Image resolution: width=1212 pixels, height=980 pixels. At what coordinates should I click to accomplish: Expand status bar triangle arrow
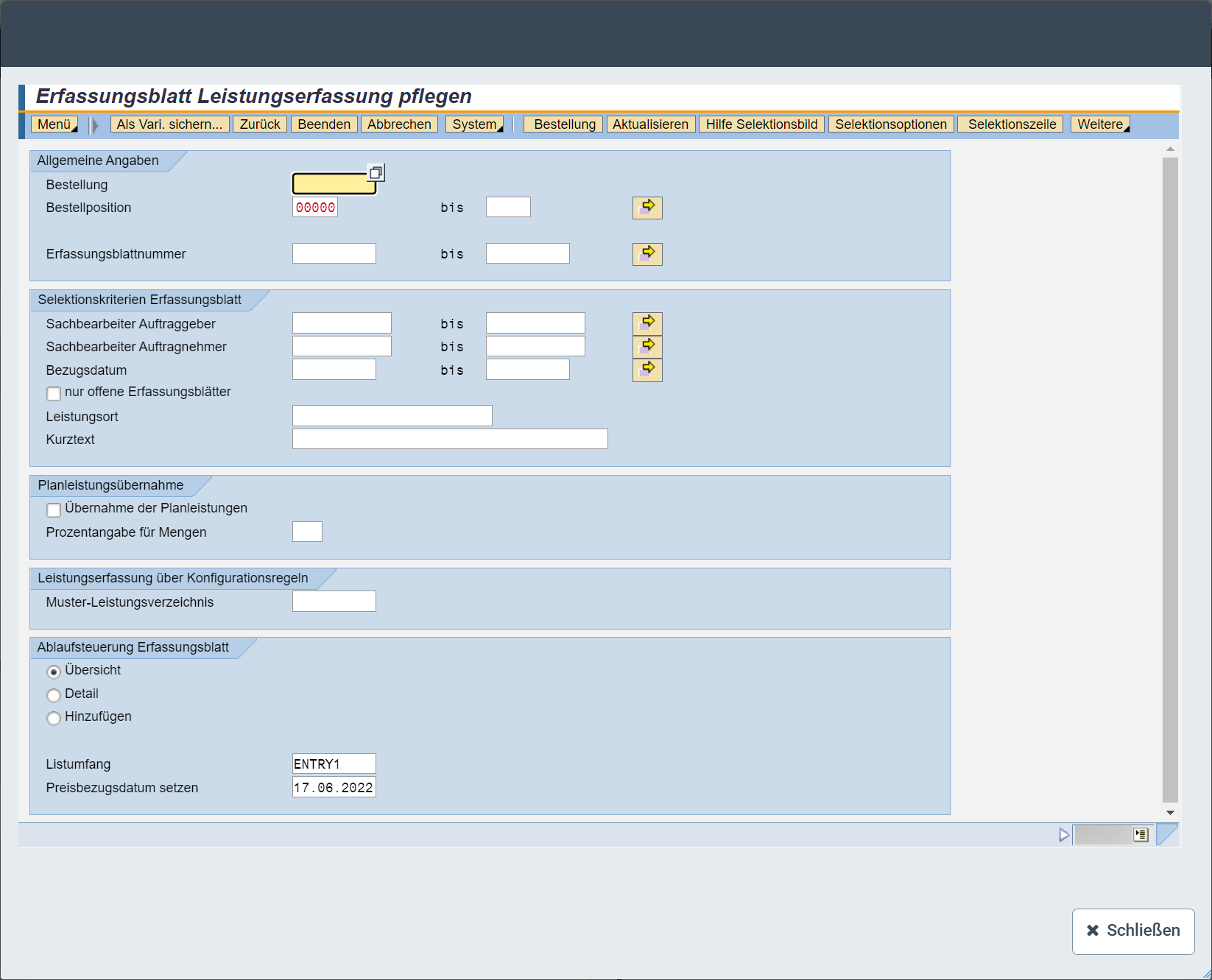coord(1063,835)
